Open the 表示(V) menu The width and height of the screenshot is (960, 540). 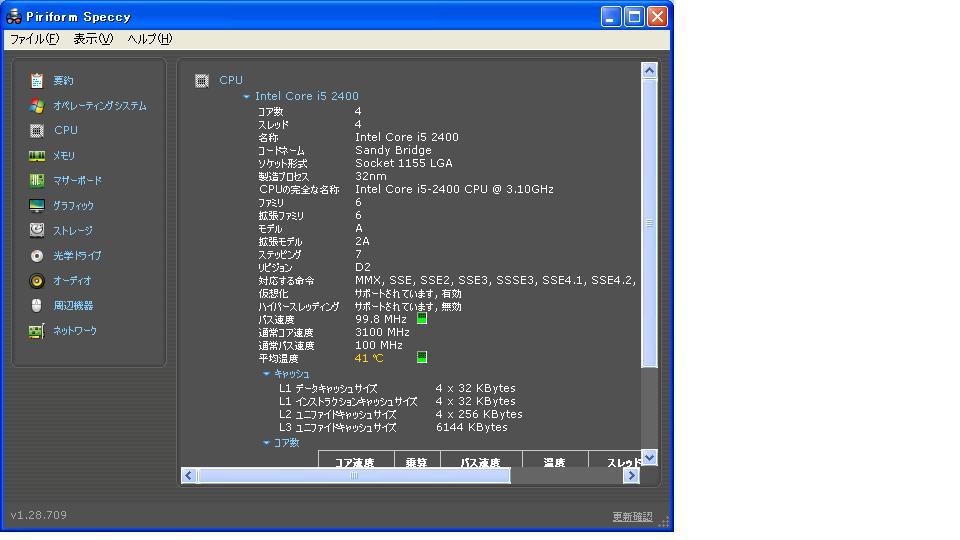tap(93, 39)
